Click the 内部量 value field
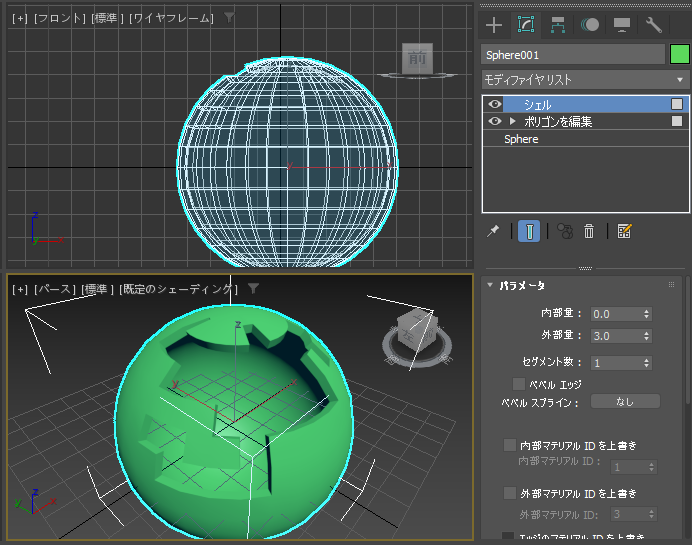Screen dimensions: 692x545 (617, 314)
